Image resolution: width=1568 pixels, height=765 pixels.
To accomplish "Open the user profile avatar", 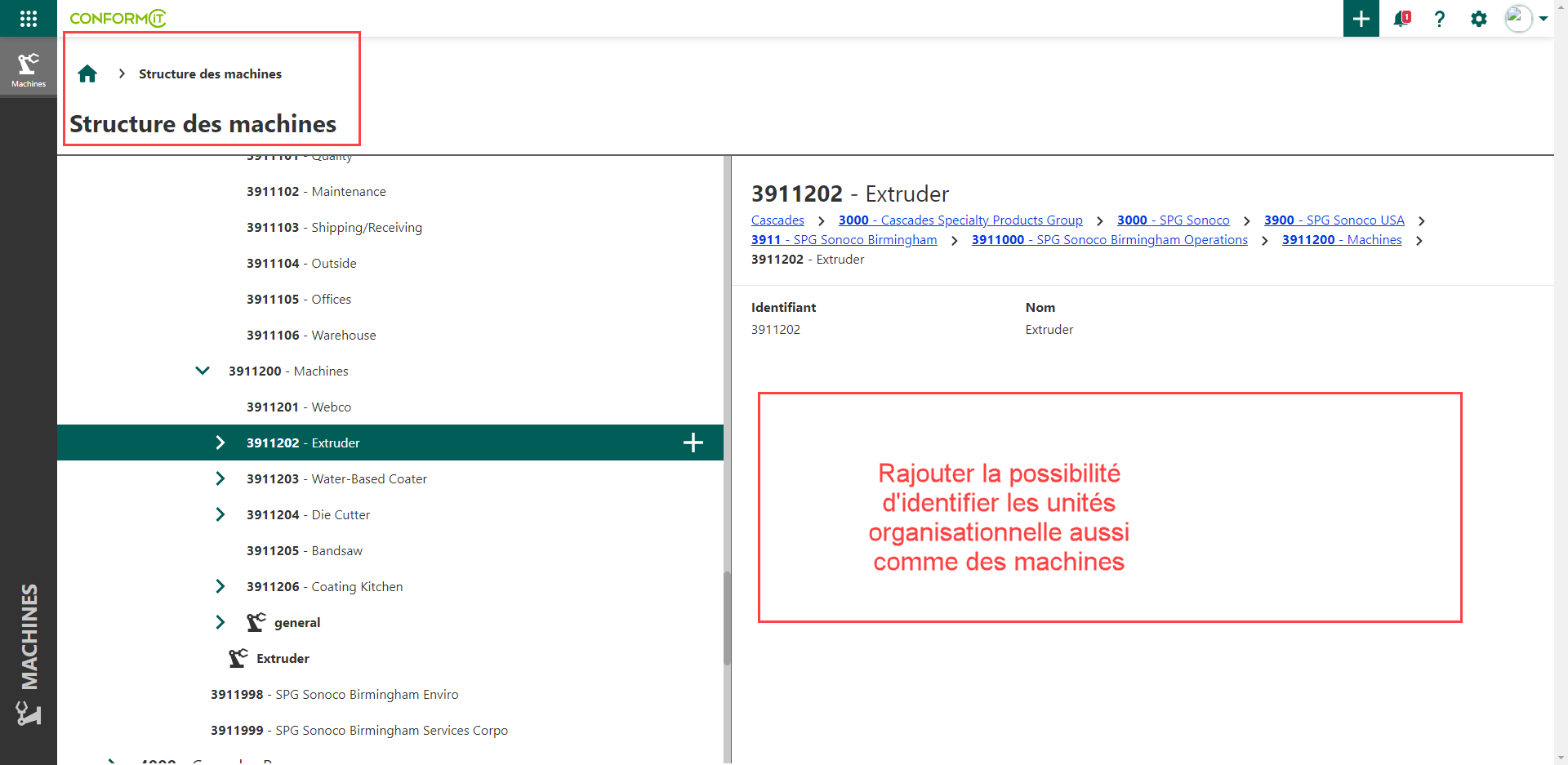I will 1518,18.
